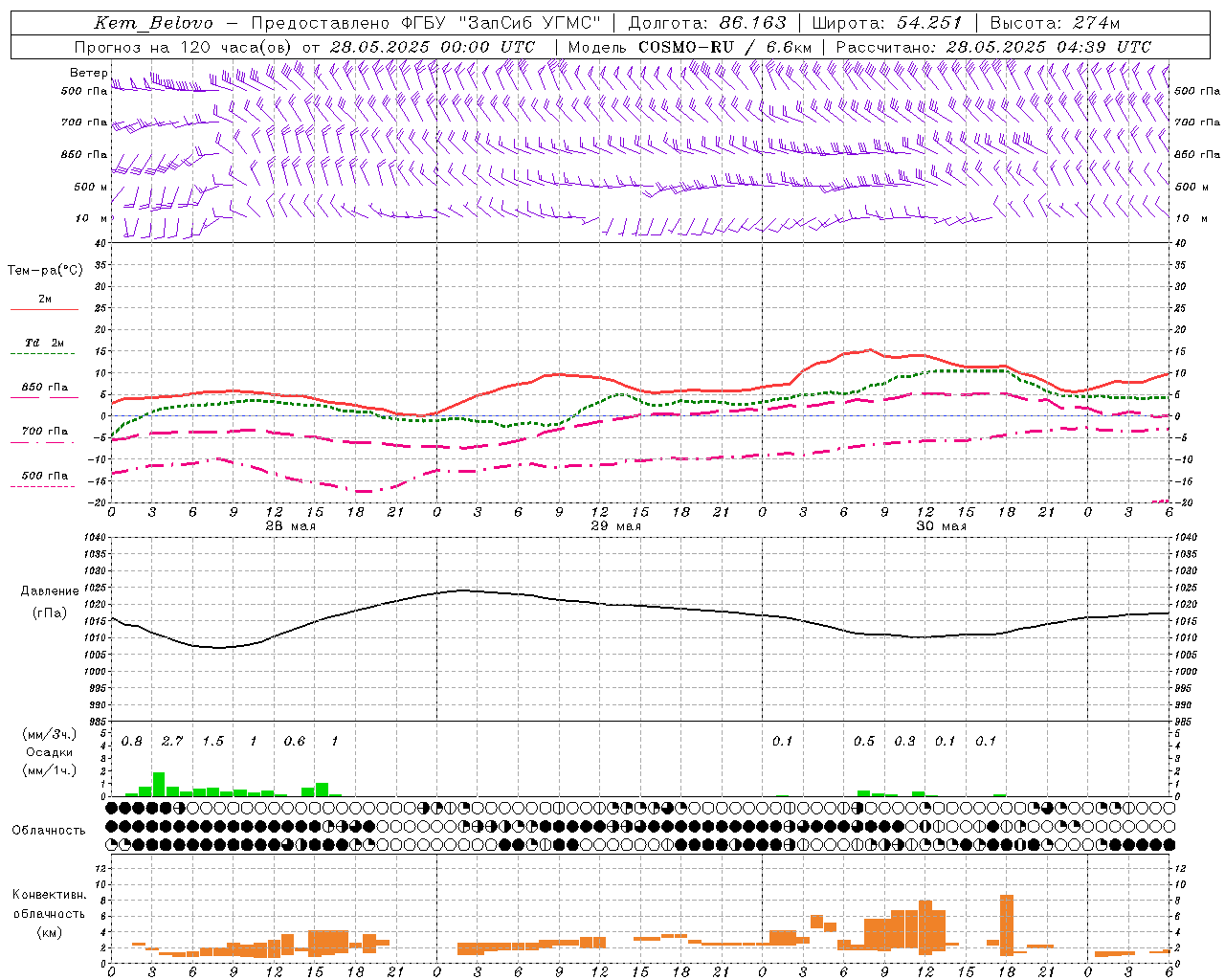Click the latitude value Широта: 54.251

pos(886,23)
